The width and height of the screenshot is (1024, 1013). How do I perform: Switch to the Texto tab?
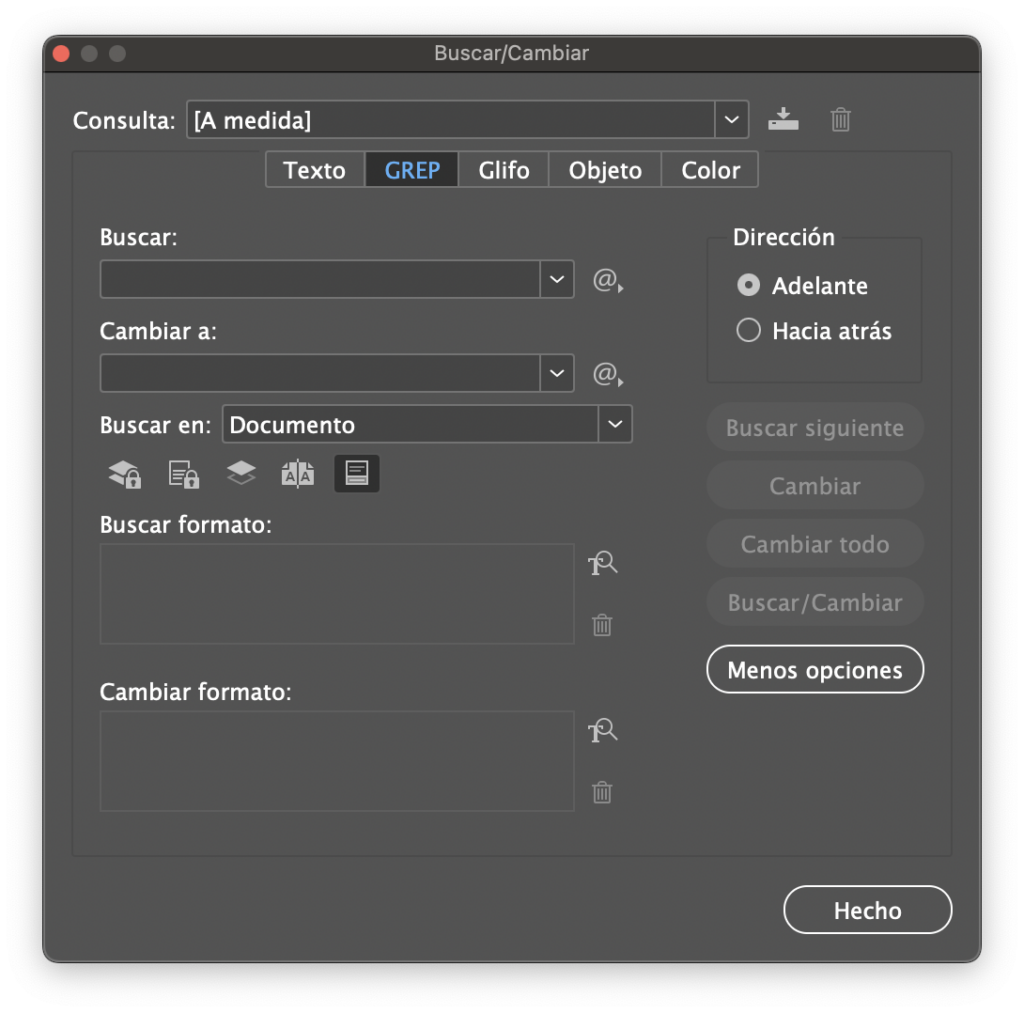(315, 170)
